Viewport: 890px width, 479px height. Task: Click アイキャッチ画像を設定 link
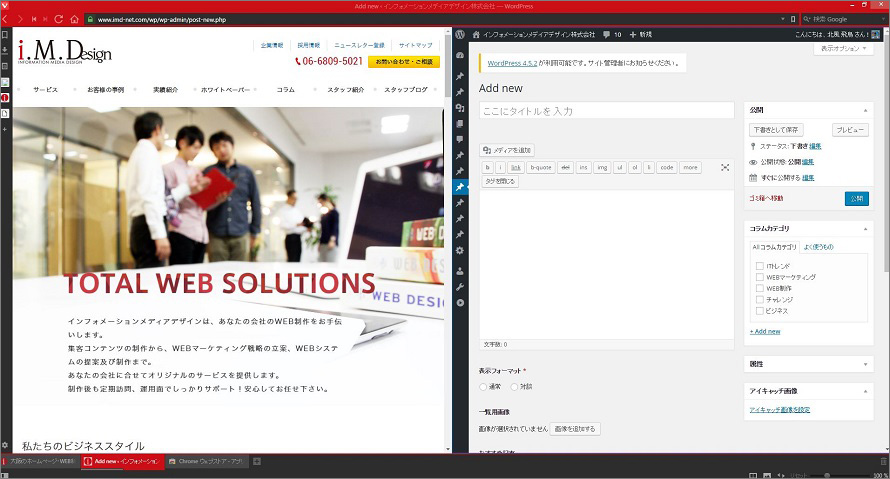[779, 410]
